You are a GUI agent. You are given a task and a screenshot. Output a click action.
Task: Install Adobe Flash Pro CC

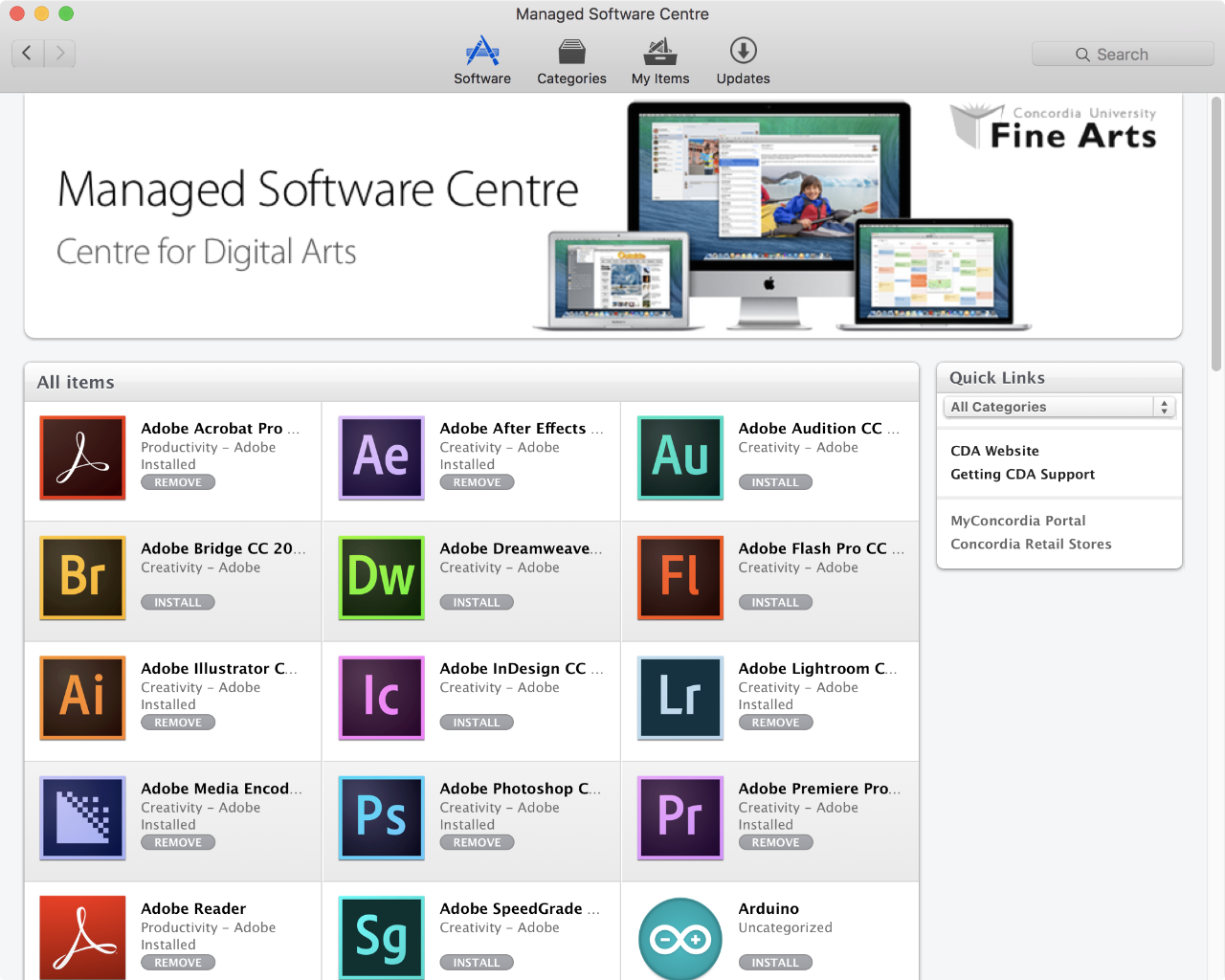775,603
